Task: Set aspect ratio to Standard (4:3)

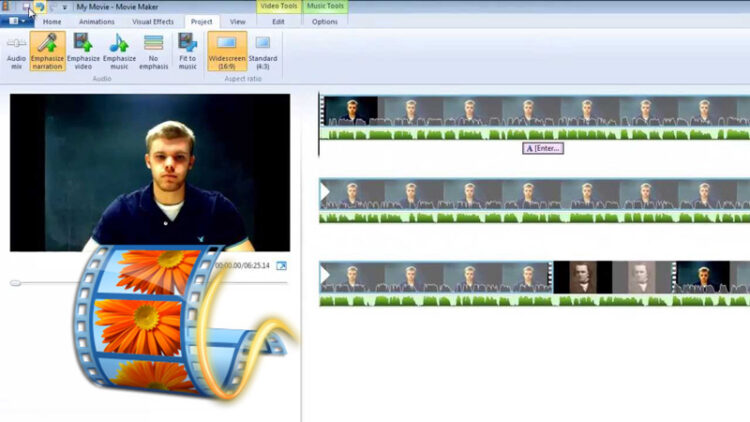Action: click(x=263, y=52)
